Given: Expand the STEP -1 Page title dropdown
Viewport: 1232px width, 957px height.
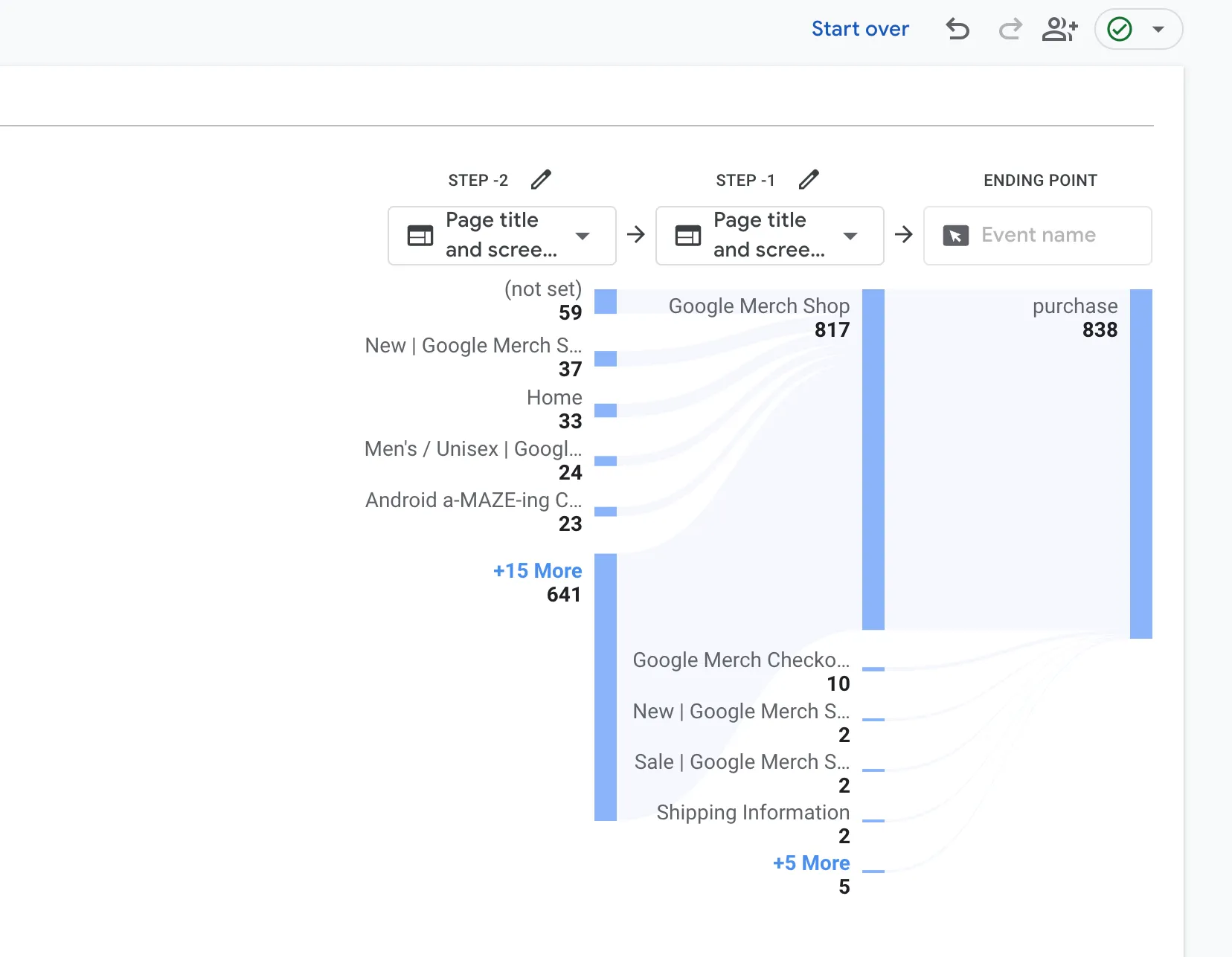Looking at the screenshot, I should (850, 236).
